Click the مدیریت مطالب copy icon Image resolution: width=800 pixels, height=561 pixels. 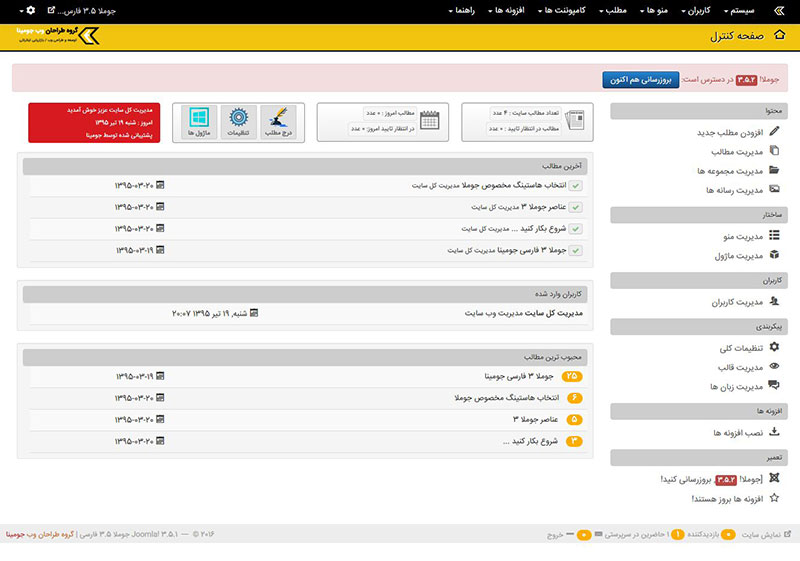(x=774, y=150)
